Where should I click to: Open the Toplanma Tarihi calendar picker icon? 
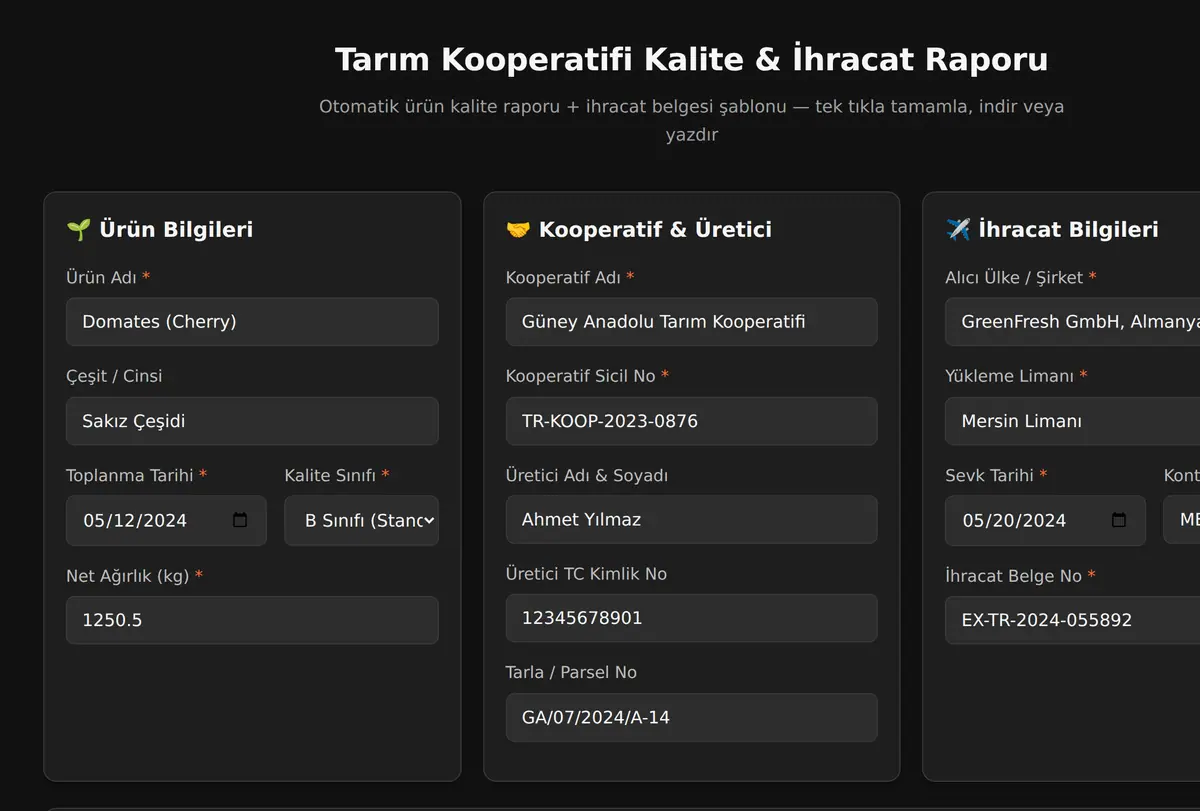pyautogui.click(x=240, y=520)
